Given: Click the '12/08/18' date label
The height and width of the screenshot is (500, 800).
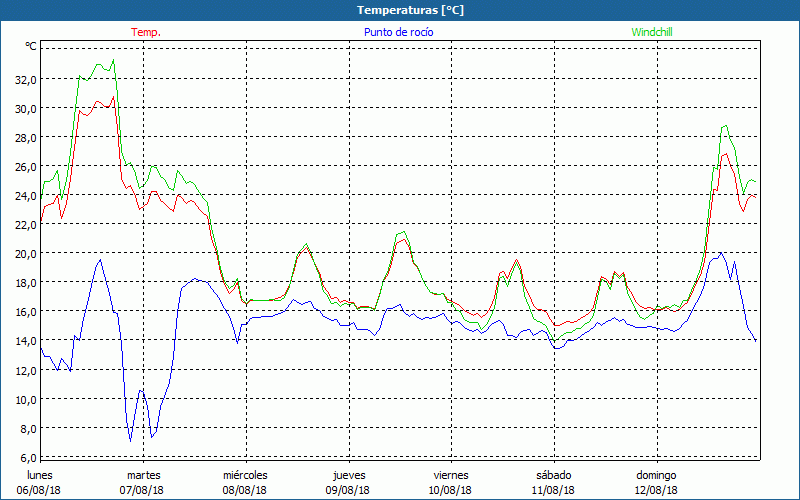Looking at the screenshot, I should (656, 490).
